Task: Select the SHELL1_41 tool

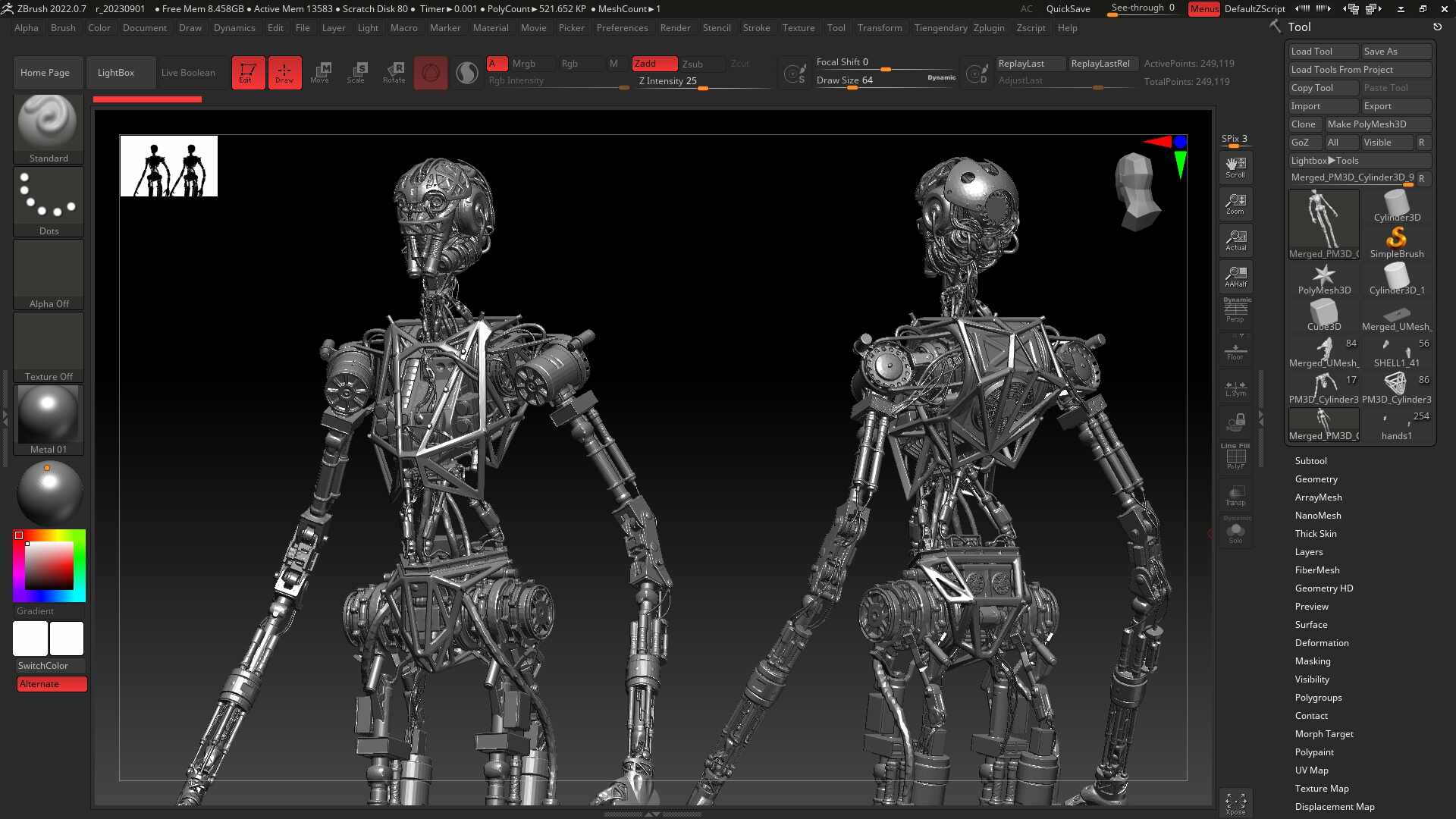Action: click(1397, 352)
